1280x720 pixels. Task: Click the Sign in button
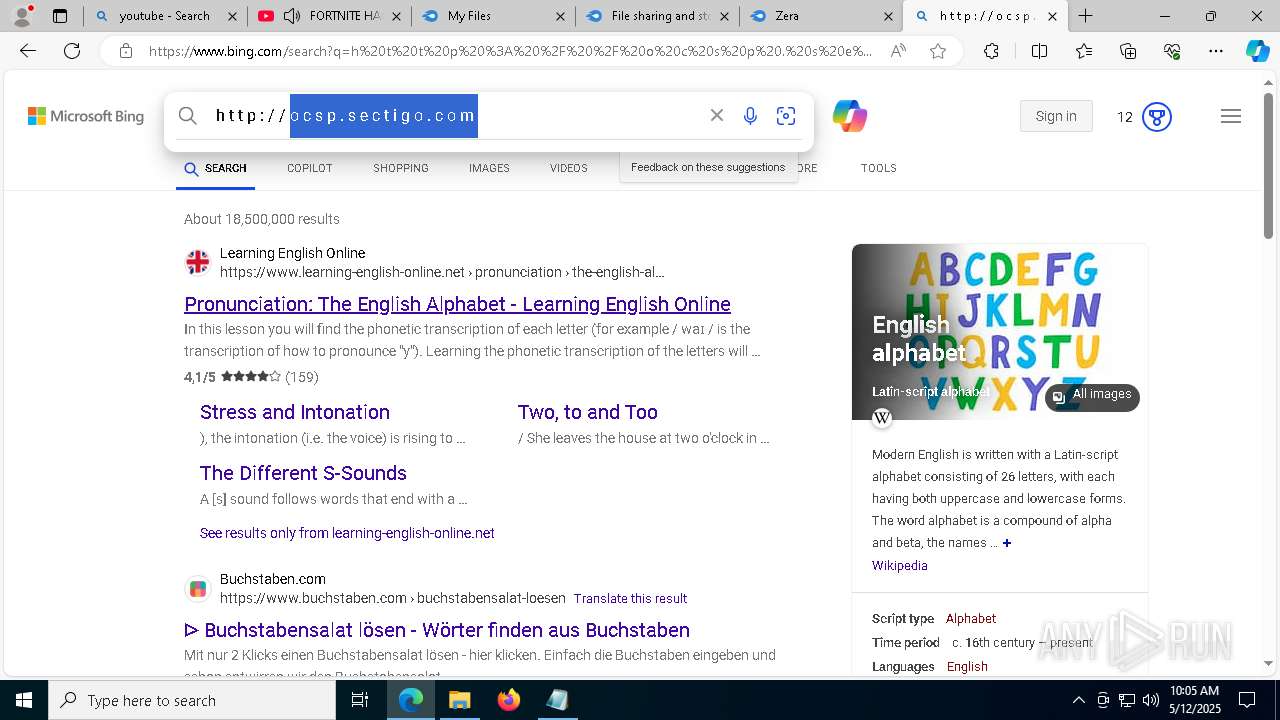pos(1056,116)
